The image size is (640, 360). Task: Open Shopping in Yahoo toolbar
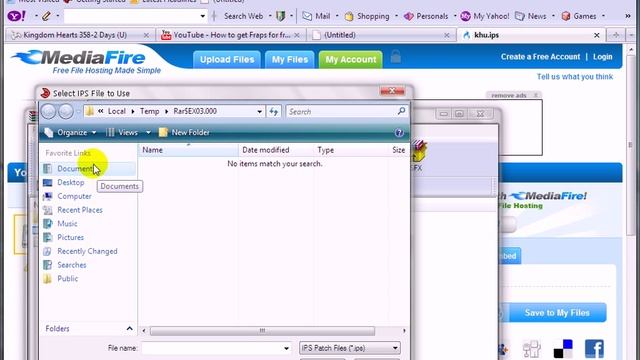367,16
